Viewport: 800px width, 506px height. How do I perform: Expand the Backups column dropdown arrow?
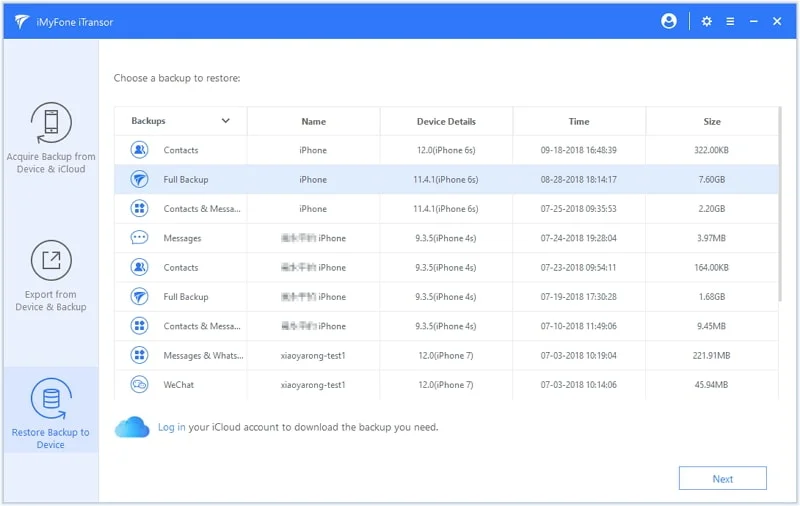click(x=226, y=121)
